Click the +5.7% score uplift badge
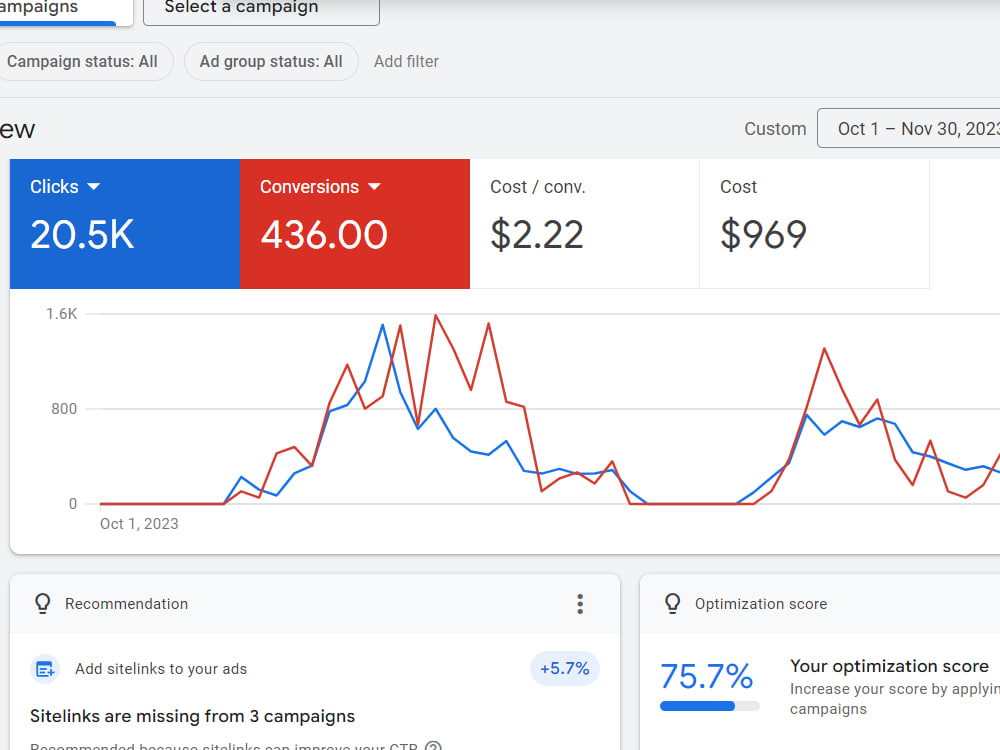Screen dimensions: 1000x750 point(564,668)
